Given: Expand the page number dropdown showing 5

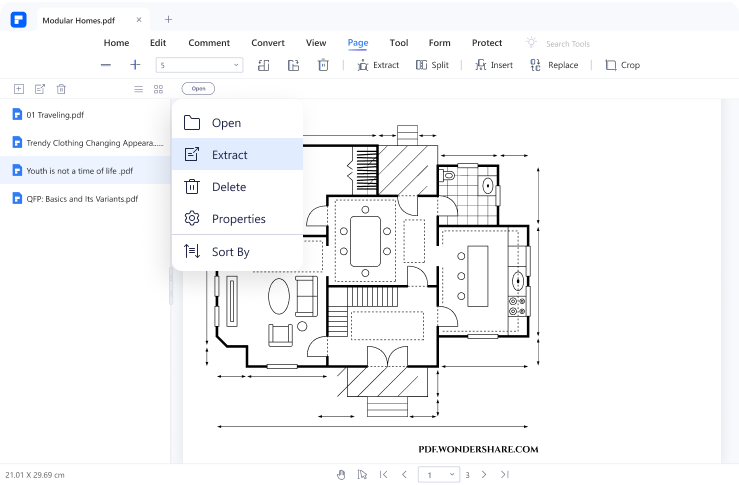Looking at the screenshot, I should pos(199,65).
